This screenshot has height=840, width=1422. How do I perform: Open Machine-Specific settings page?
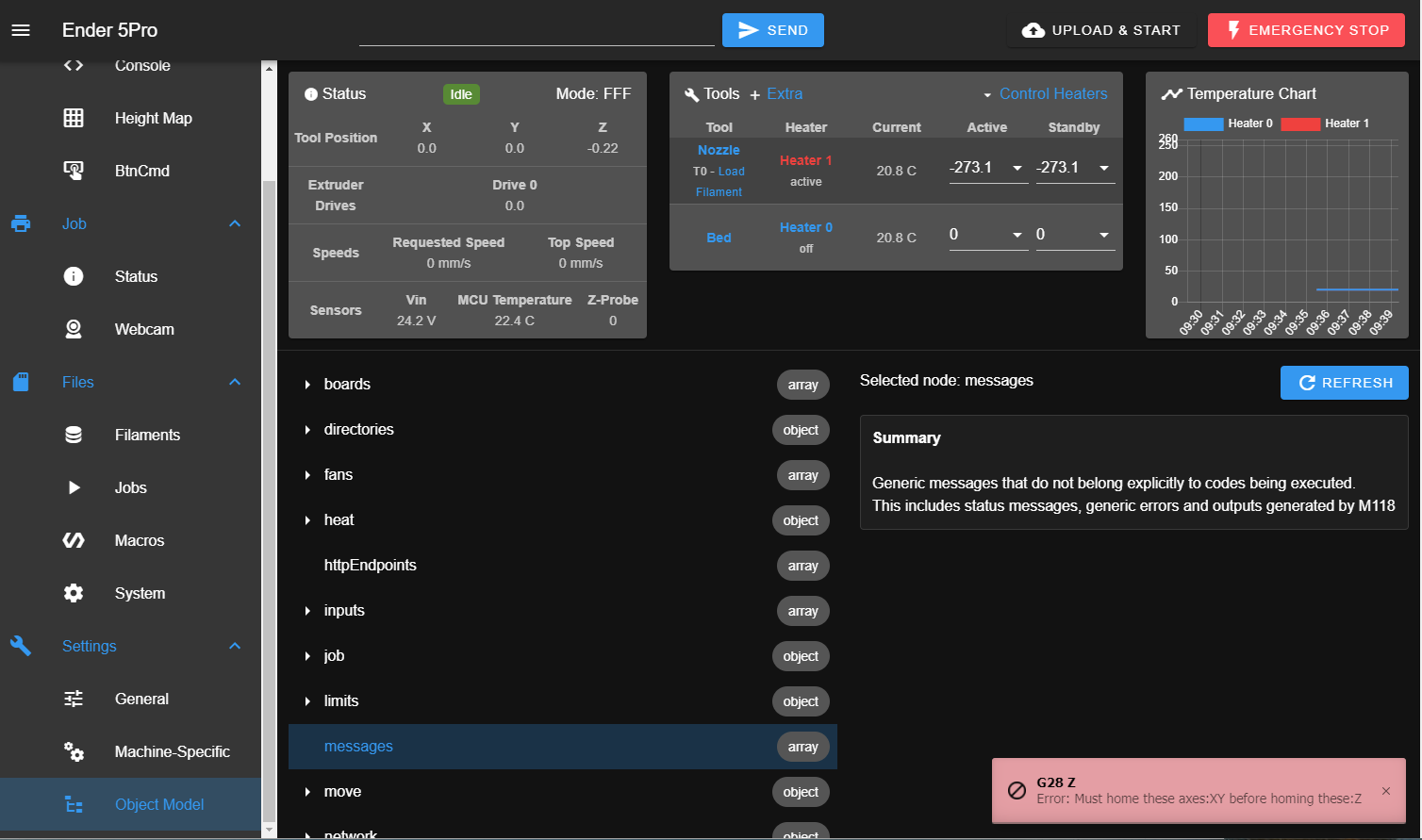click(x=130, y=751)
